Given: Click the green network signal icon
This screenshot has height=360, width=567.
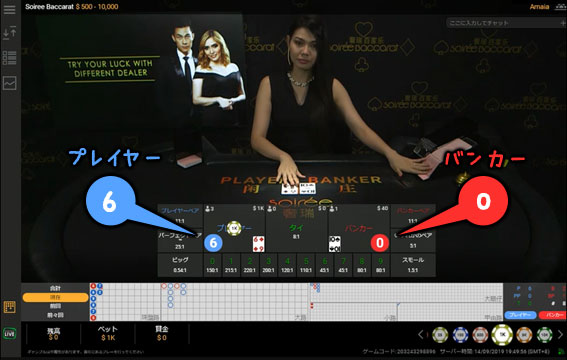Looking at the screenshot, I should coord(561,351).
